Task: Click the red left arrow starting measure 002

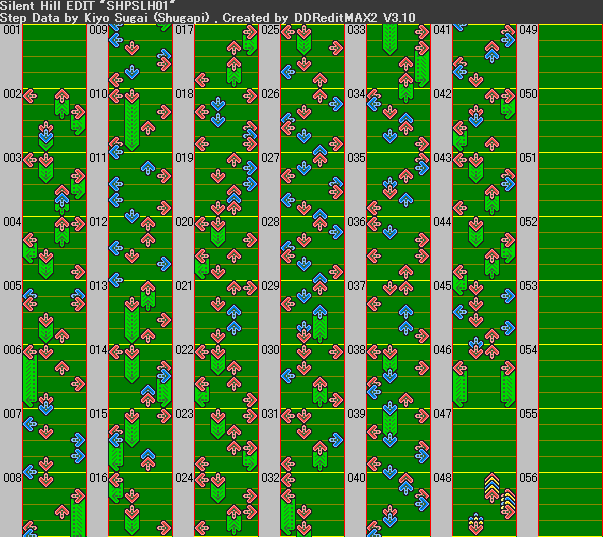Action: pos(30,96)
